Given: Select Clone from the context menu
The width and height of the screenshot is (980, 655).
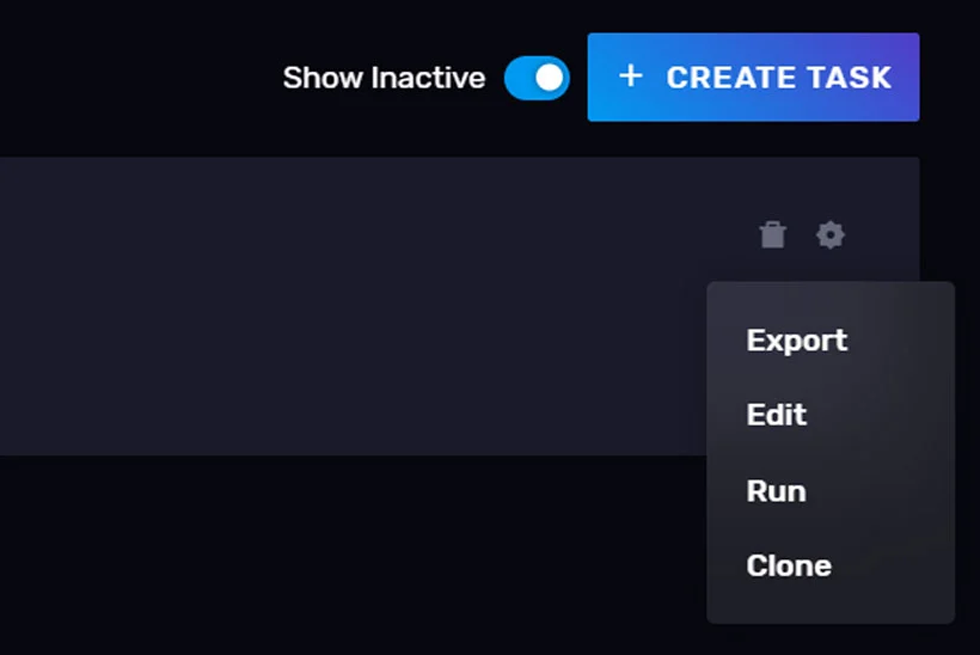Looking at the screenshot, I should pos(788,565).
